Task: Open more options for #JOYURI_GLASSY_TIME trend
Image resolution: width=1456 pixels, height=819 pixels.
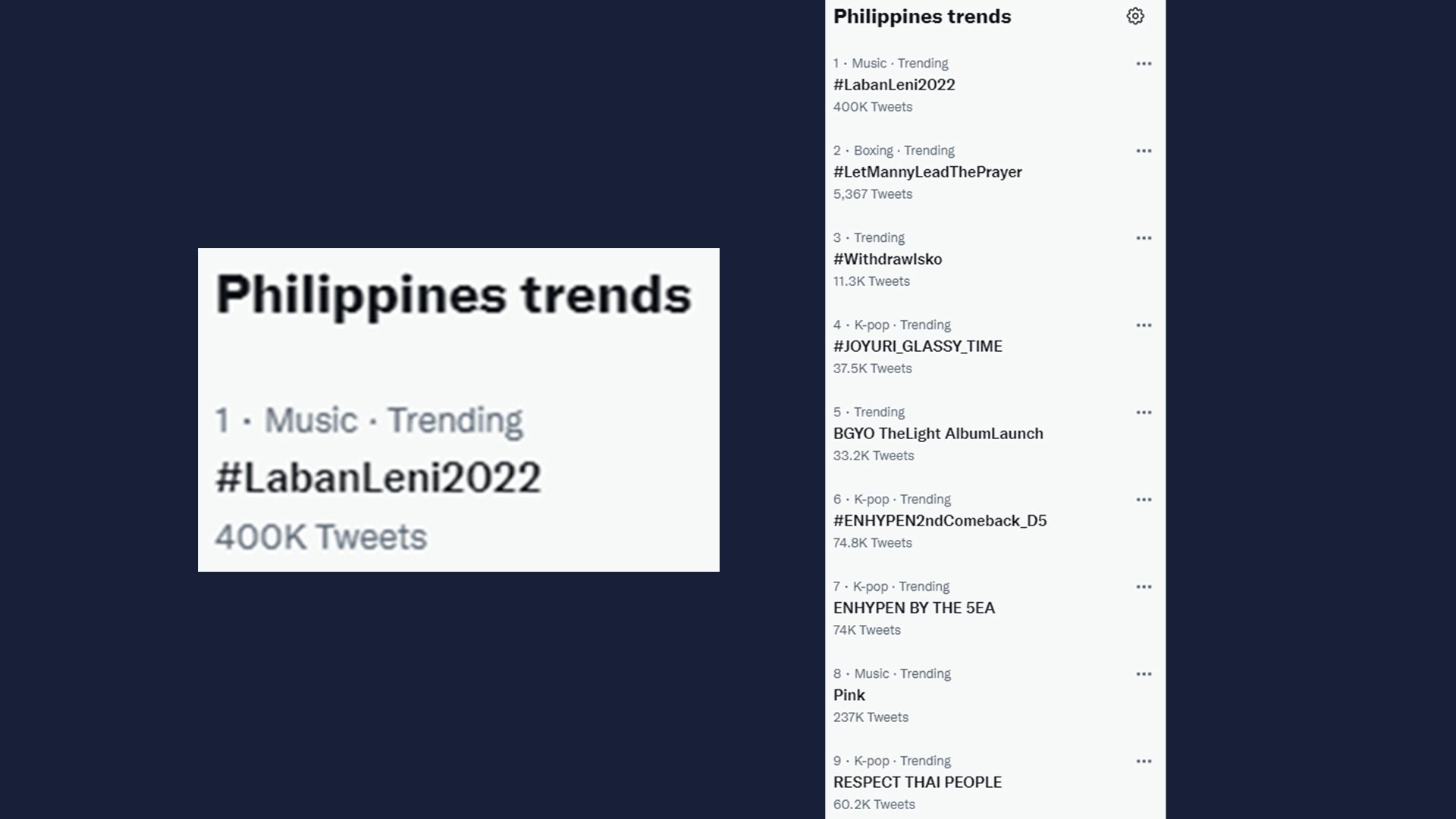Action: (x=1144, y=325)
